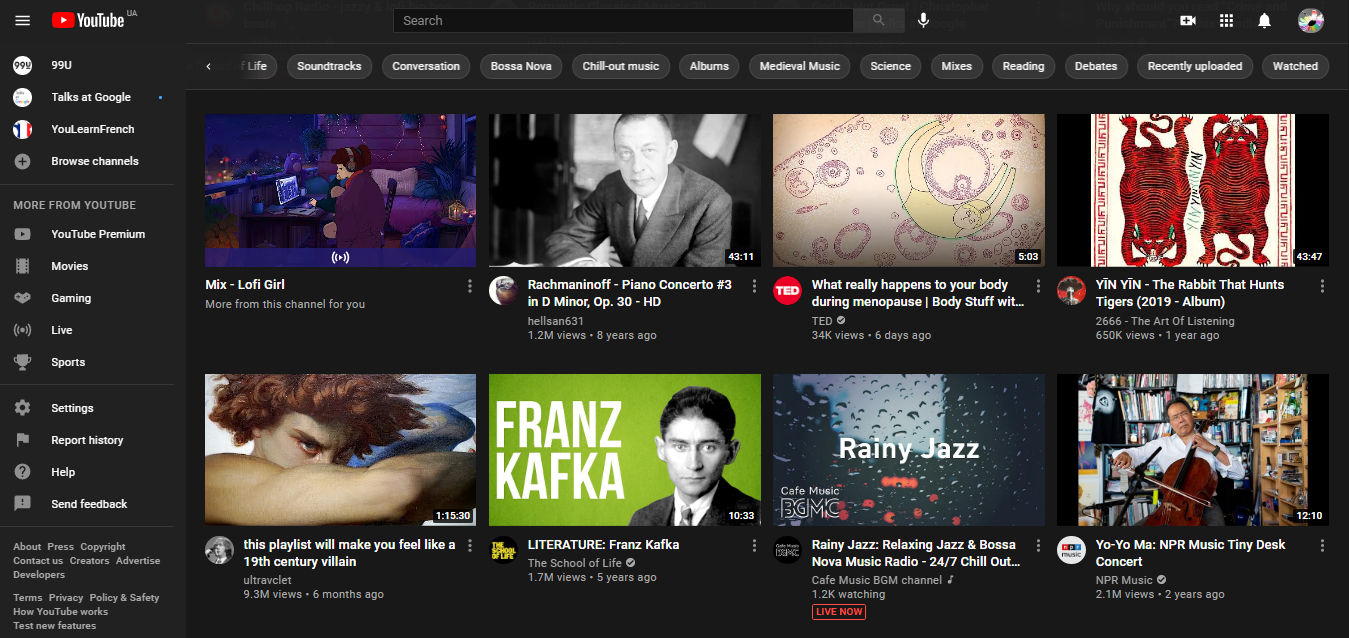
Task: Open The School of Life channel avatar
Action: (x=503, y=550)
